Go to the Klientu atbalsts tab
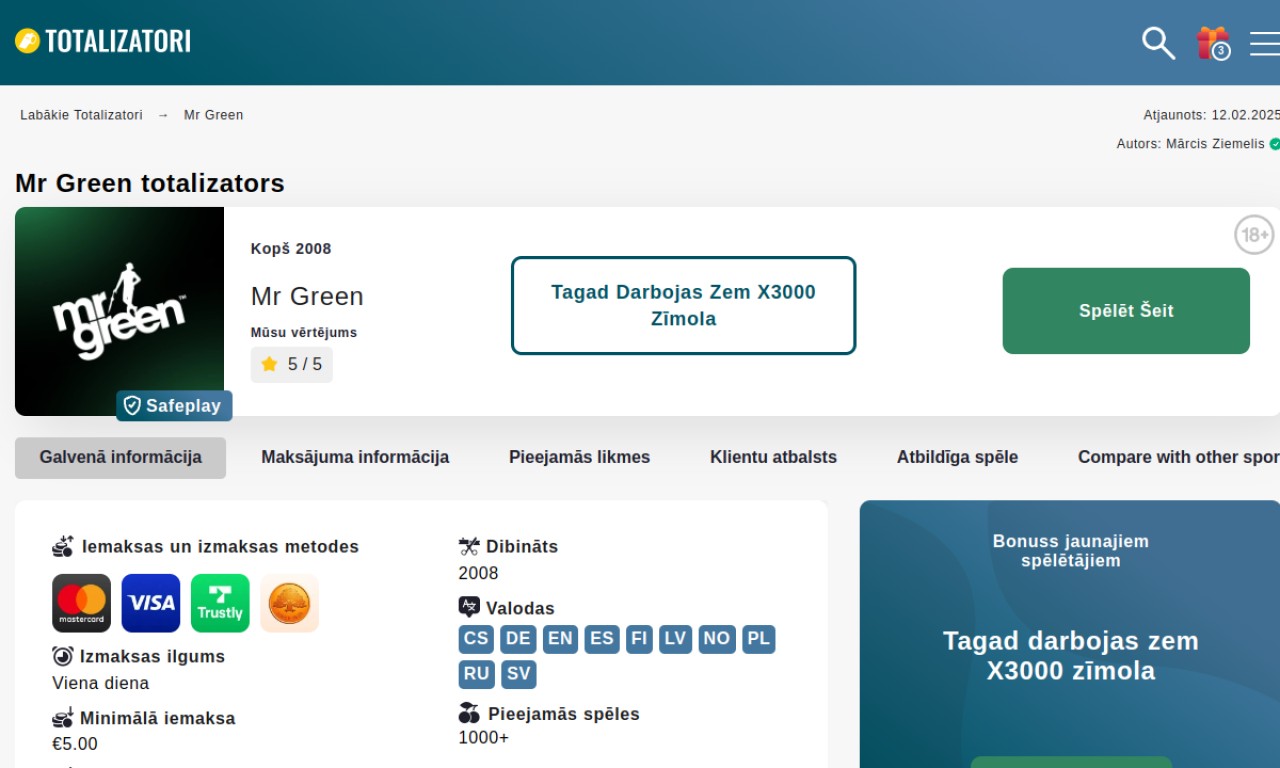Viewport: 1280px width, 768px height. coord(773,458)
